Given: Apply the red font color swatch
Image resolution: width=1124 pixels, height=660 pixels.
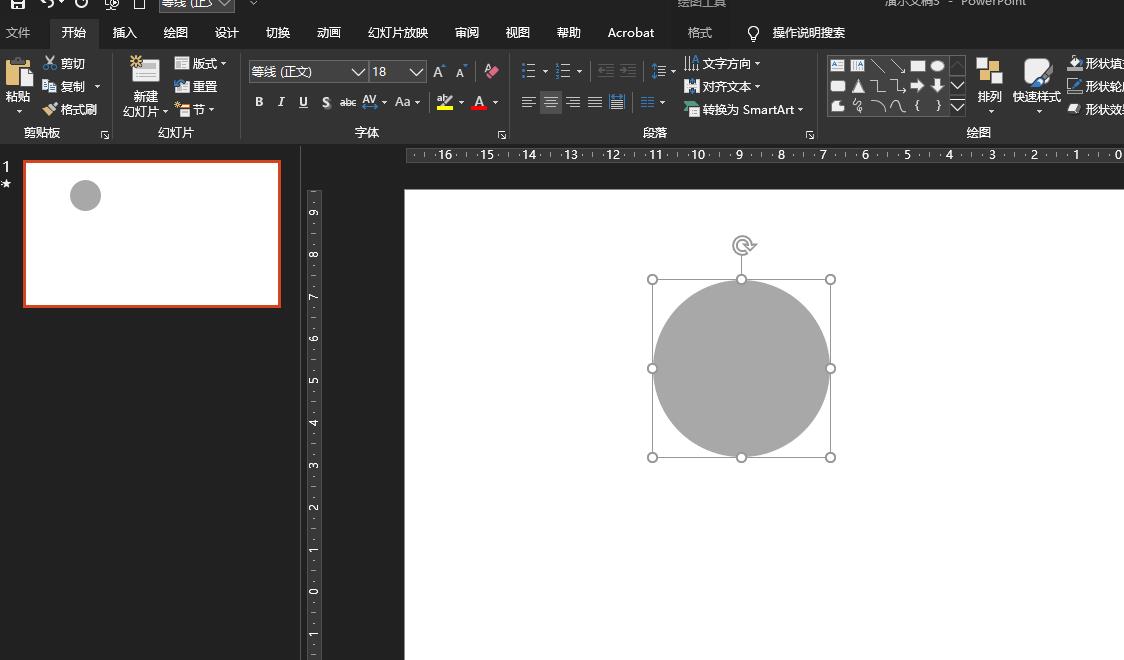Looking at the screenshot, I should tap(479, 102).
